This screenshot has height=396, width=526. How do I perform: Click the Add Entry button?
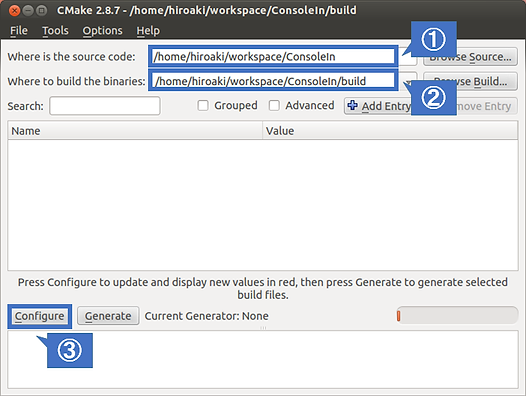tap(378, 106)
